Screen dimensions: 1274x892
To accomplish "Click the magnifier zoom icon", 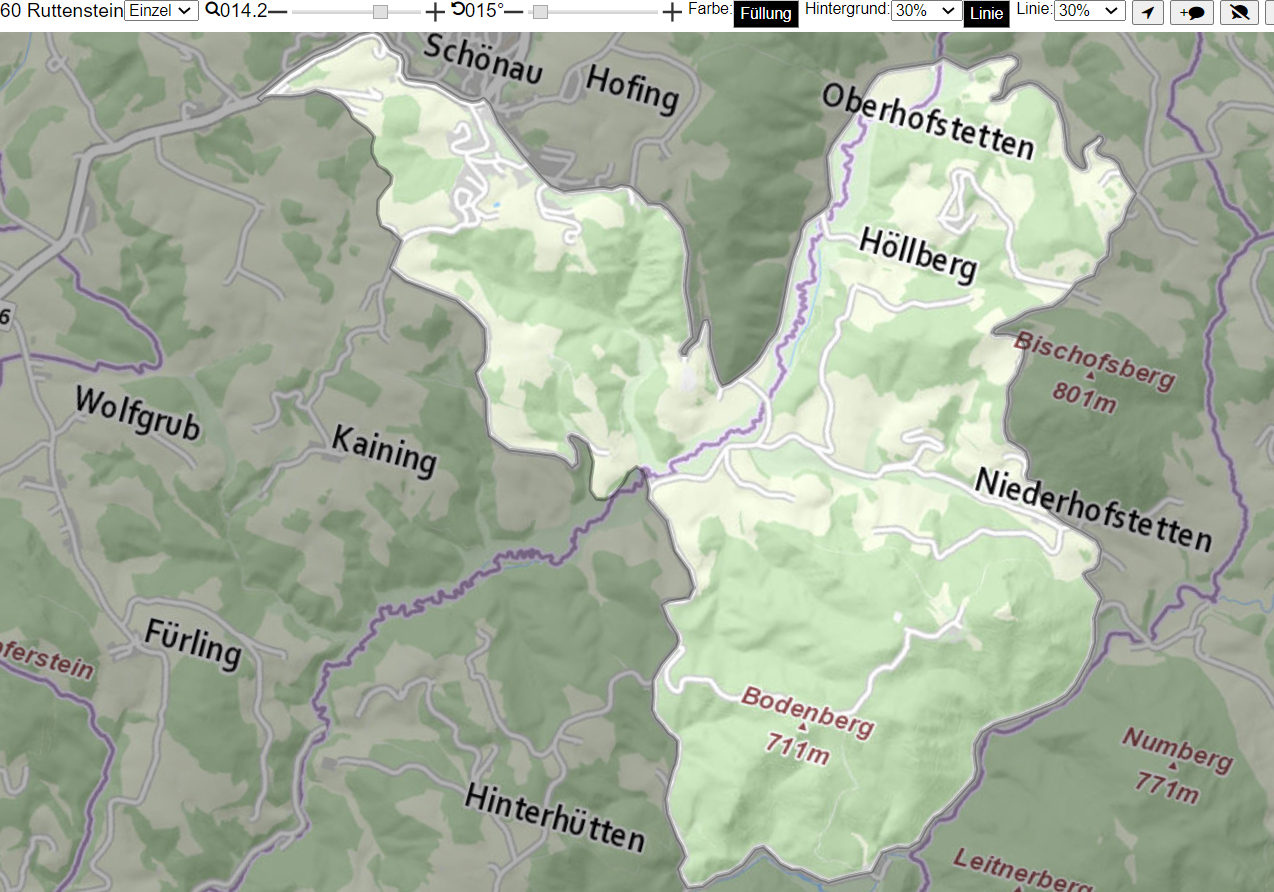I will tap(212, 10).
